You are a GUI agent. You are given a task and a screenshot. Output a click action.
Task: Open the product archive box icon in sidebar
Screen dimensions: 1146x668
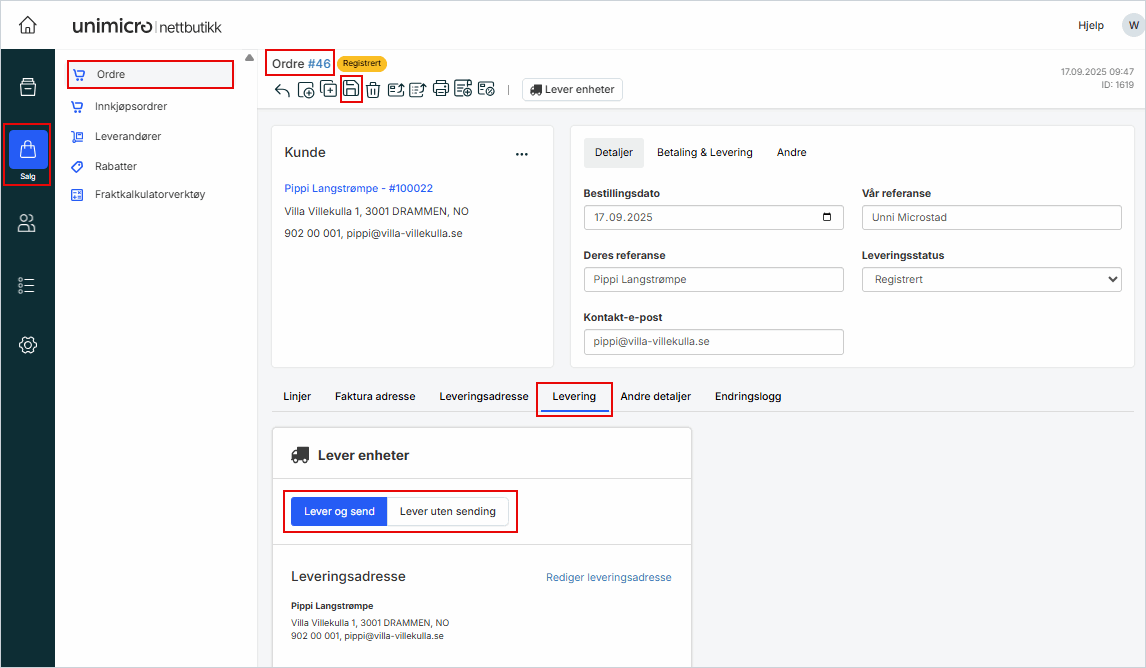click(x=28, y=87)
